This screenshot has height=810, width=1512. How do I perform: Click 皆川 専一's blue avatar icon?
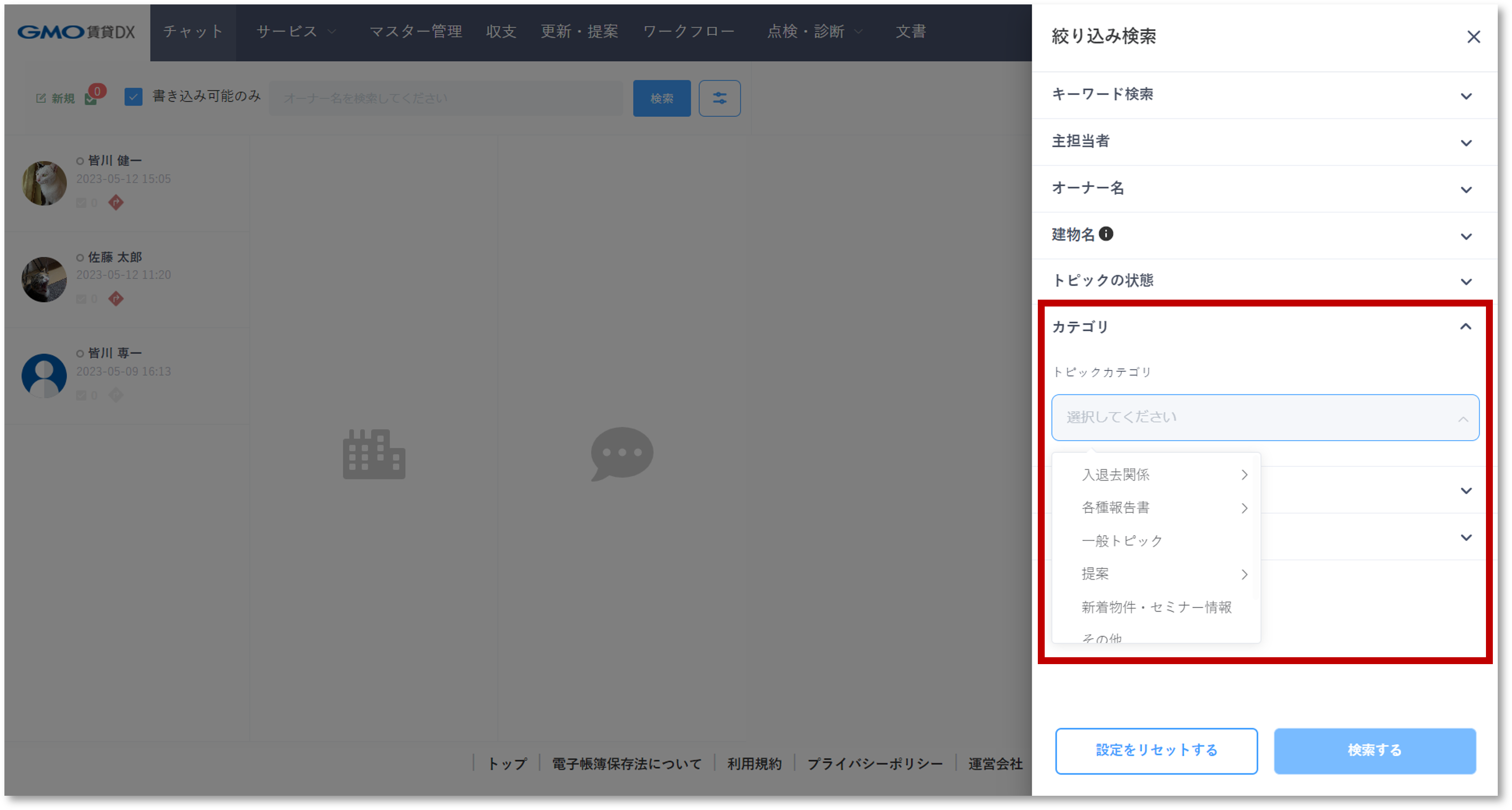(x=44, y=375)
